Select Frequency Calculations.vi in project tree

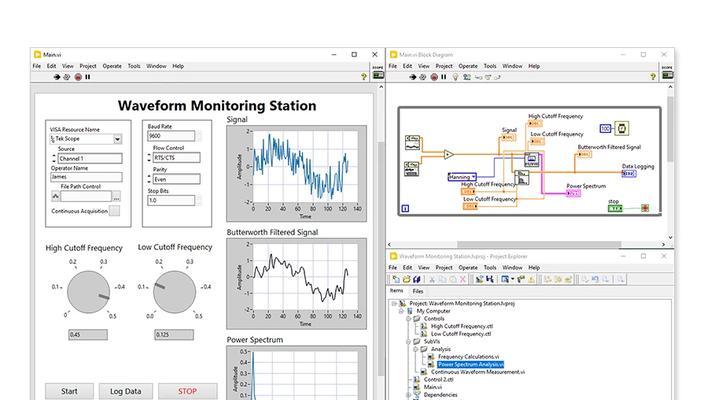pos(468,357)
